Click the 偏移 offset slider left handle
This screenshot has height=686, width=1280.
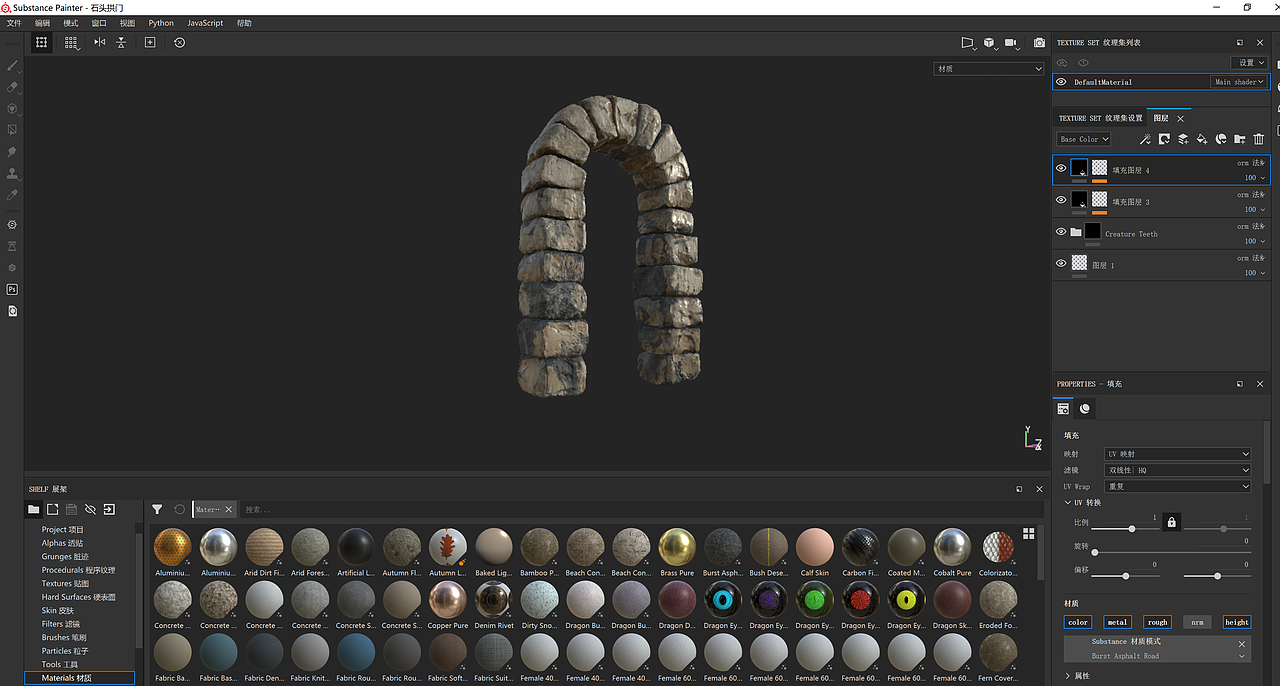click(x=1126, y=576)
